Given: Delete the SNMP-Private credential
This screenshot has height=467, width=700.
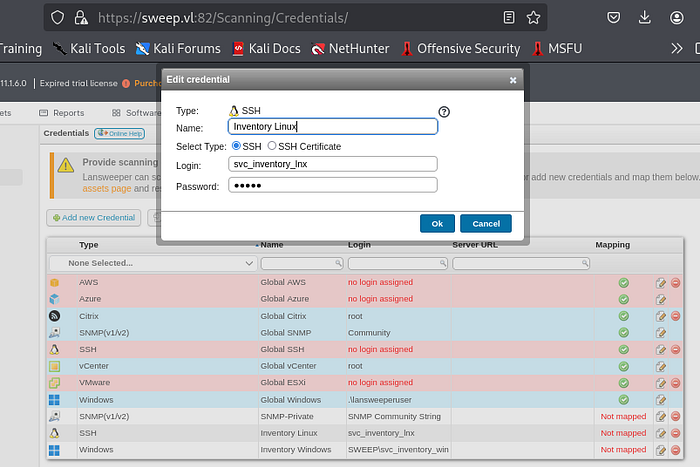Looking at the screenshot, I should point(675,417).
